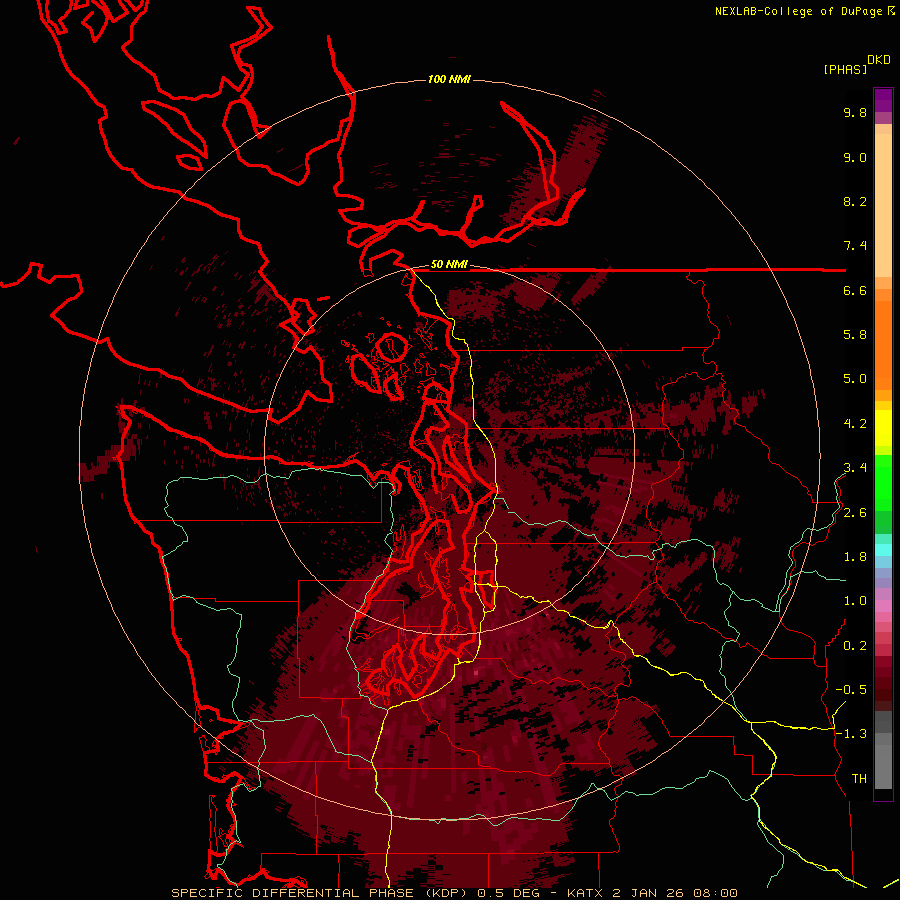Click the 6.6 value on the color scale
This screenshot has width=900, height=900.
tap(855, 291)
